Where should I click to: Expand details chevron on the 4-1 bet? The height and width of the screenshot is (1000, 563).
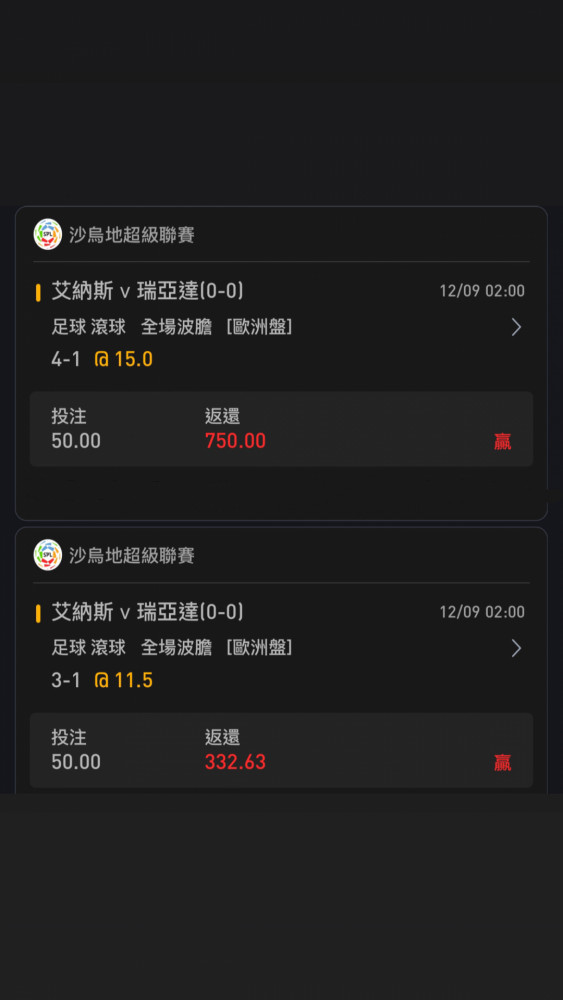coord(516,327)
